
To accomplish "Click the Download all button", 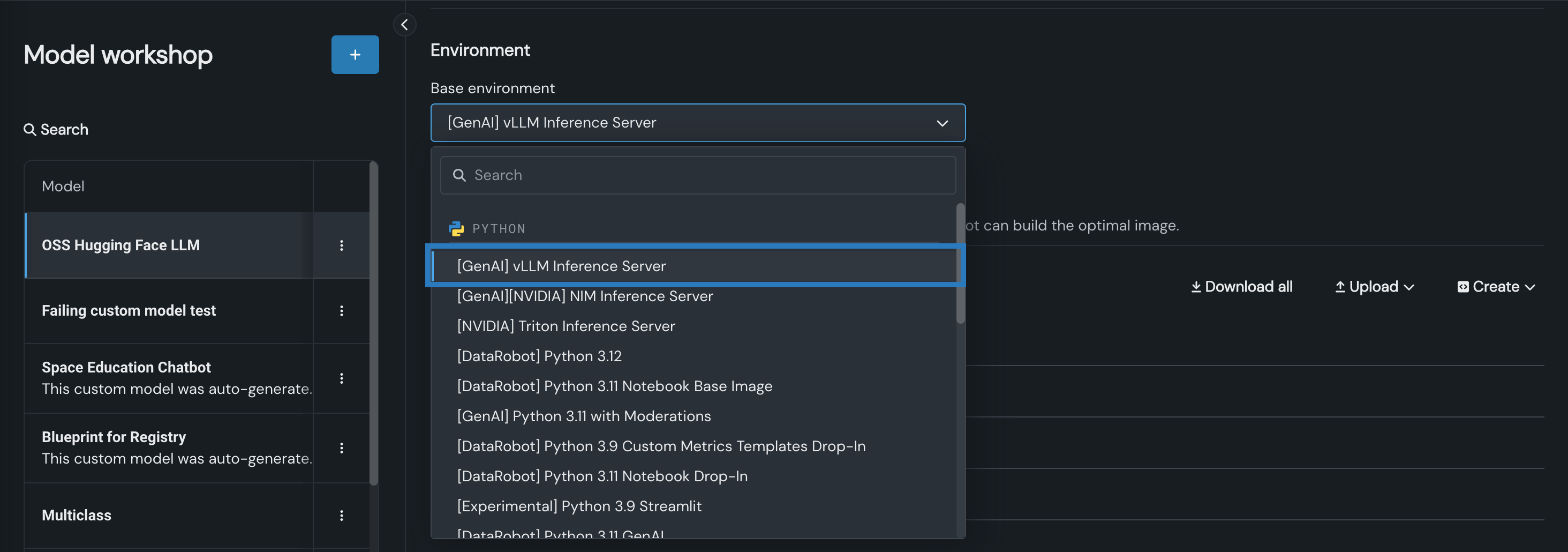I will 1241,287.
